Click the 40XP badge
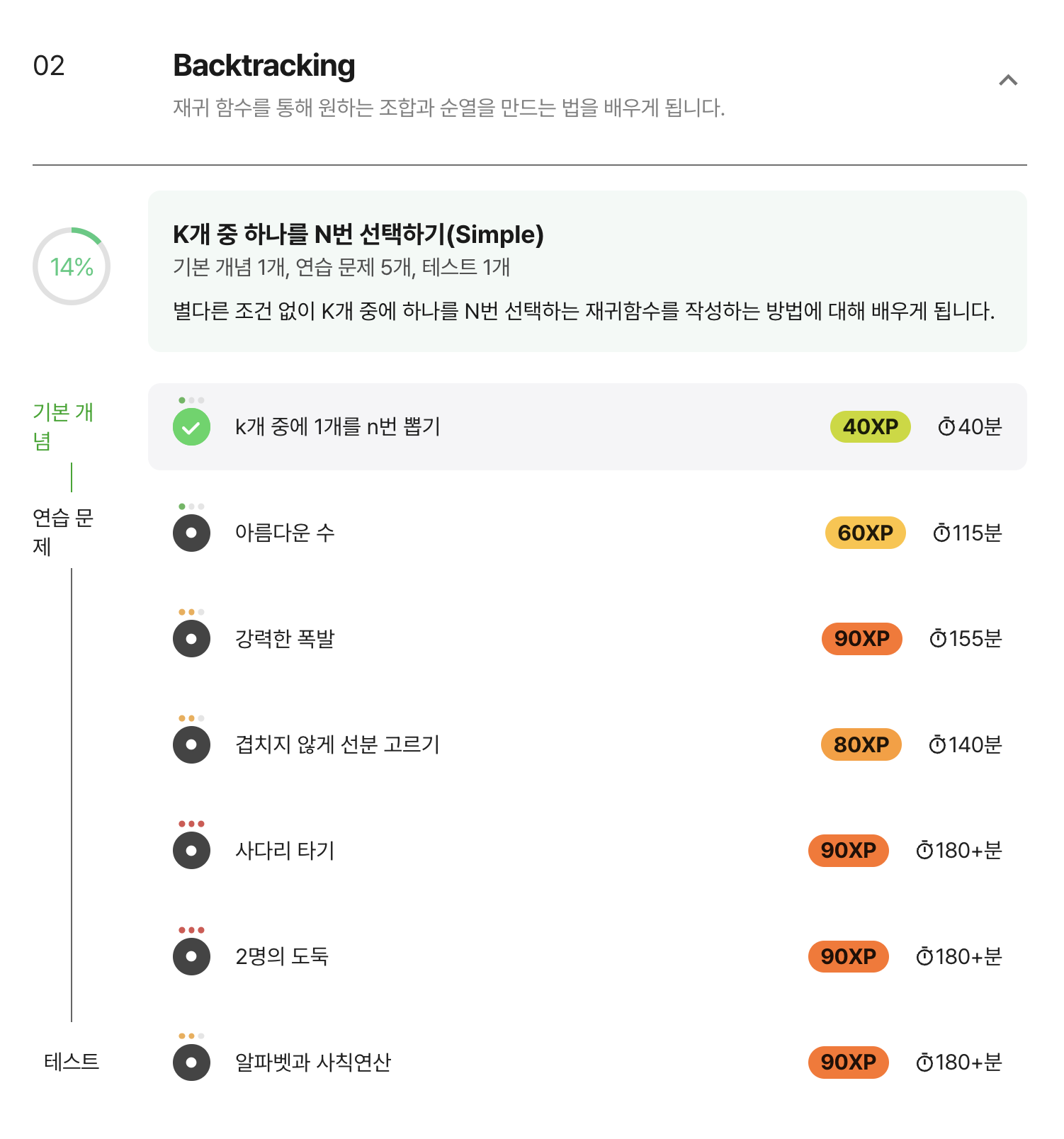The height and width of the screenshot is (1139, 1064). click(870, 426)
